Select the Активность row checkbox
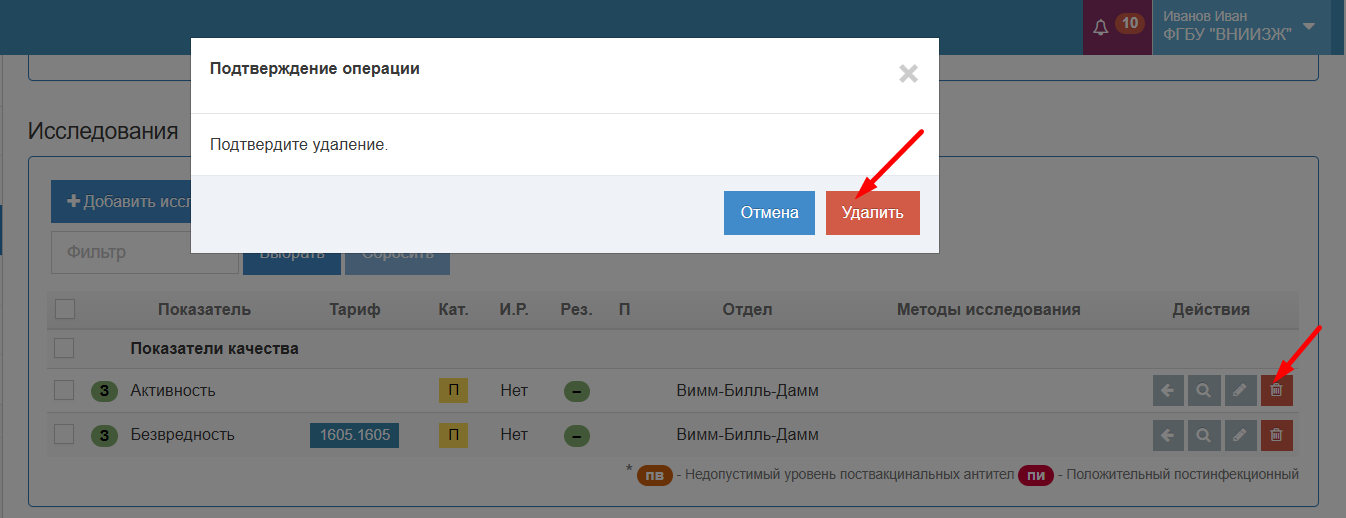1346x518 pixels. point(65,390)
